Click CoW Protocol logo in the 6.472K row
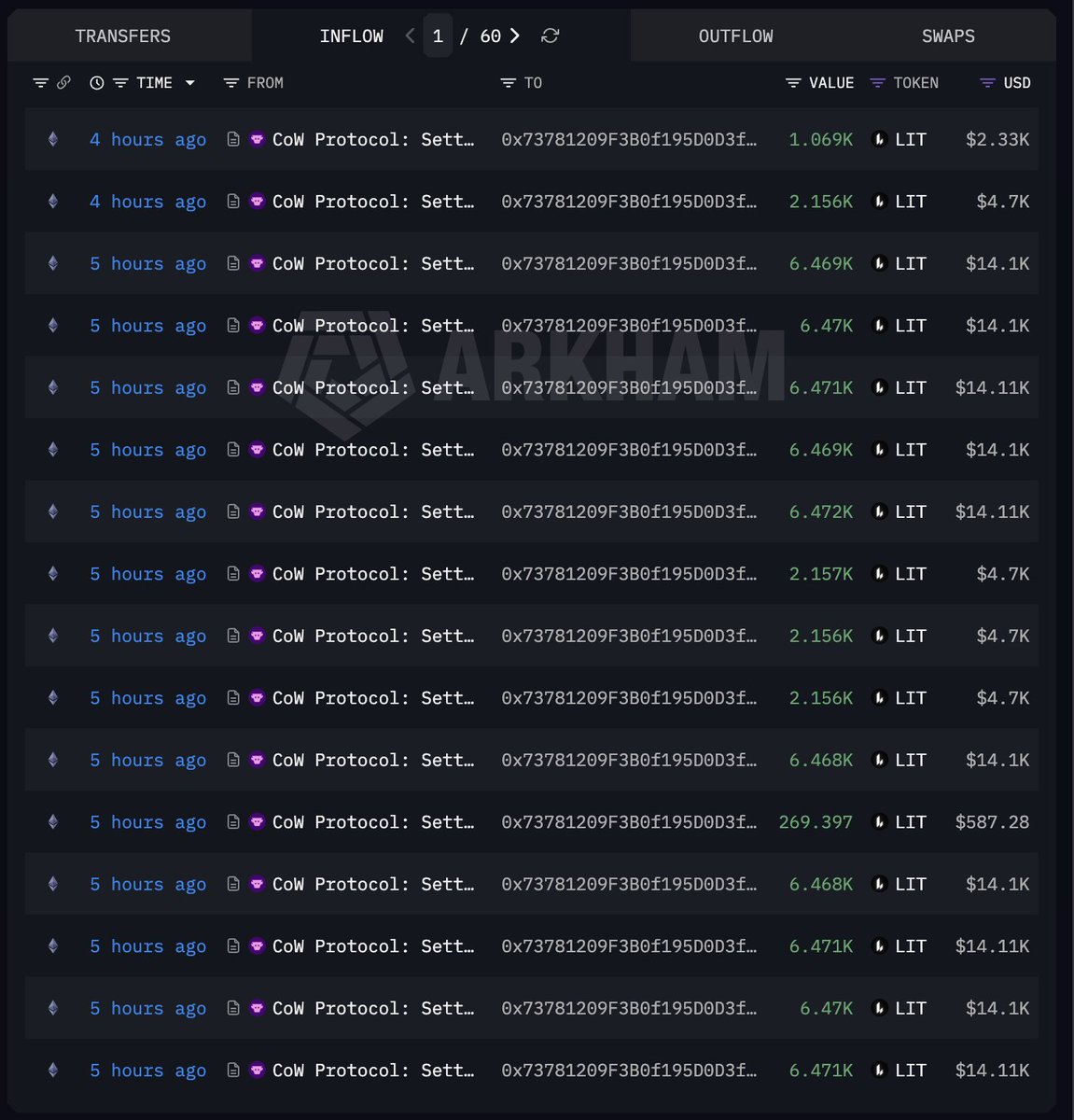 258,511
